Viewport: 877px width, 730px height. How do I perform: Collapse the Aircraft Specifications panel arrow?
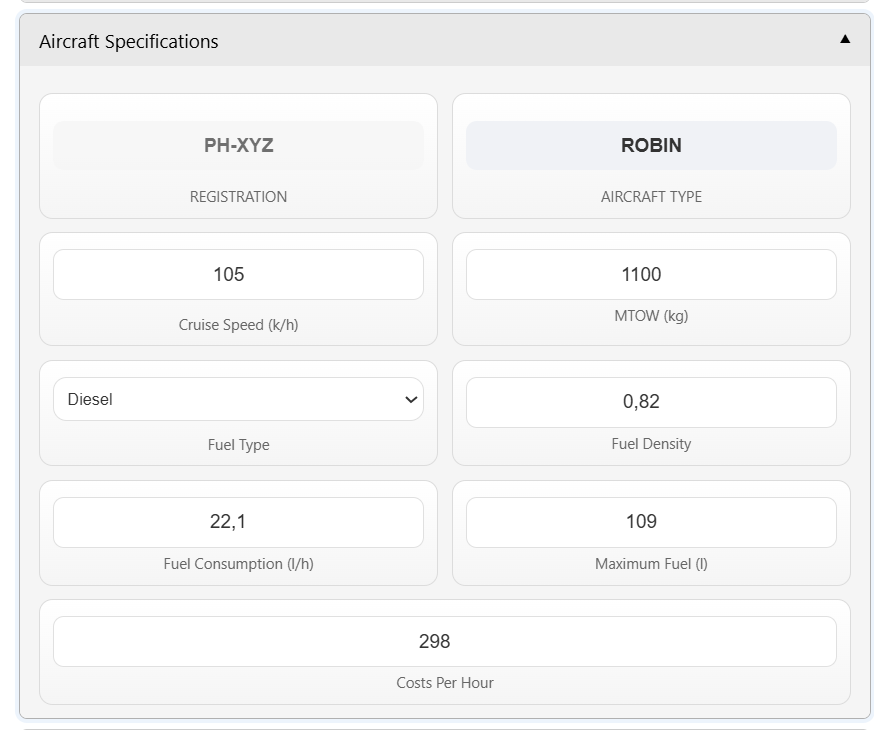coord(845,40)
